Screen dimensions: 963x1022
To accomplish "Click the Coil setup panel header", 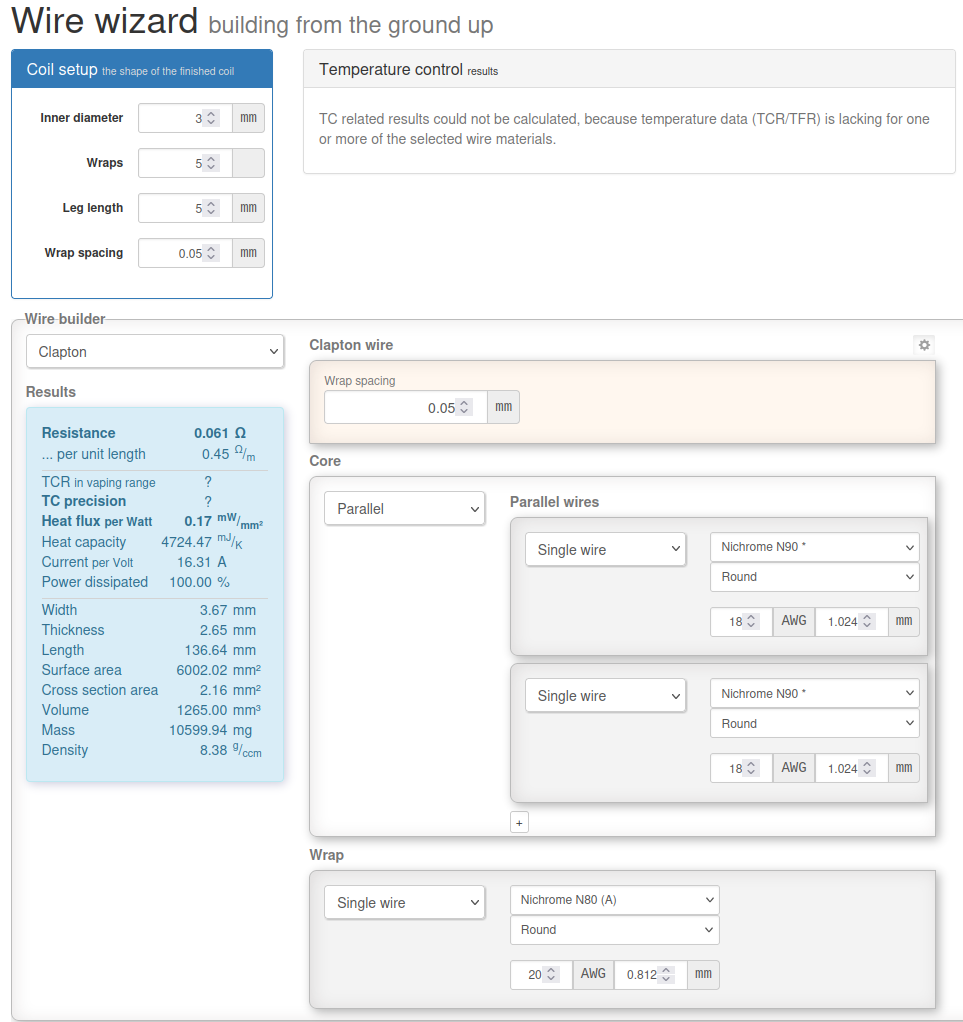I will point(142,70).
